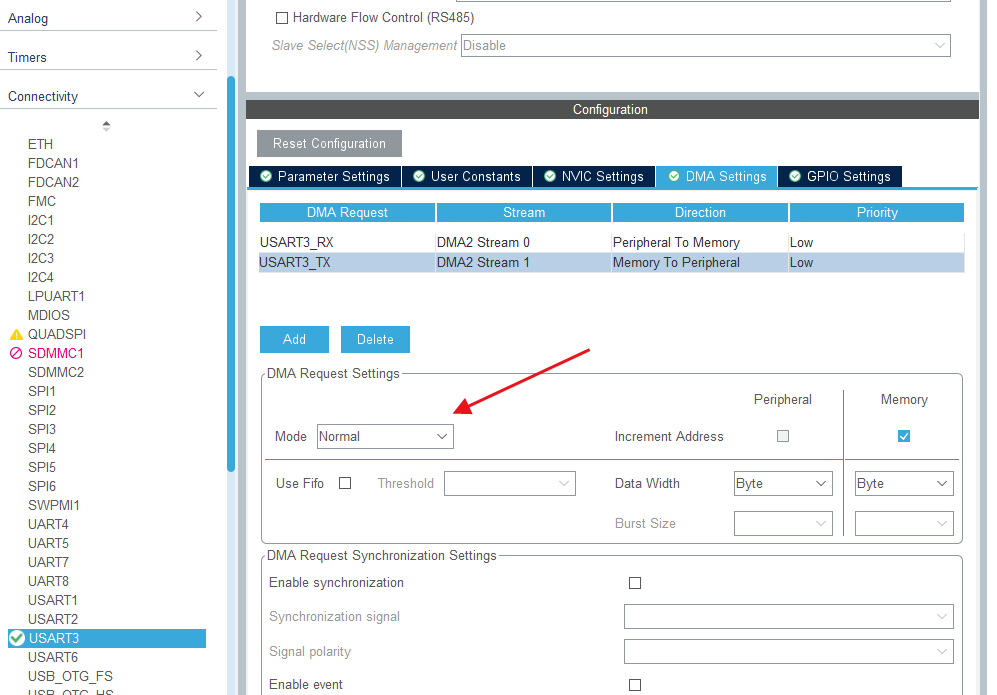Select USART1 in the peripheral list
Image resolution: width=997 pixels, height=695 pixels.
point(53,600)
